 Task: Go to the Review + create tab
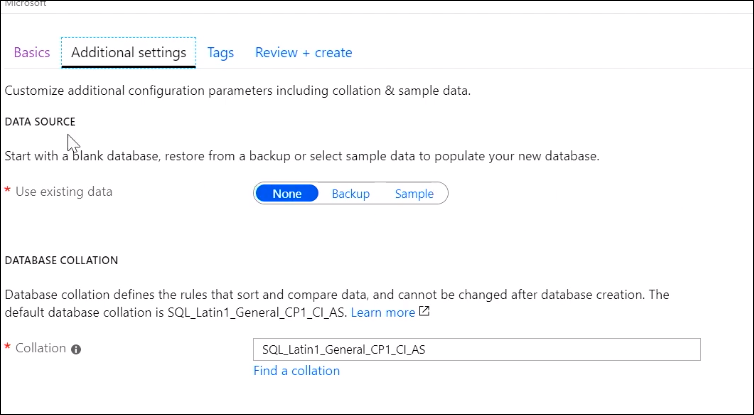pyautogui.click(x=303, y=52)
